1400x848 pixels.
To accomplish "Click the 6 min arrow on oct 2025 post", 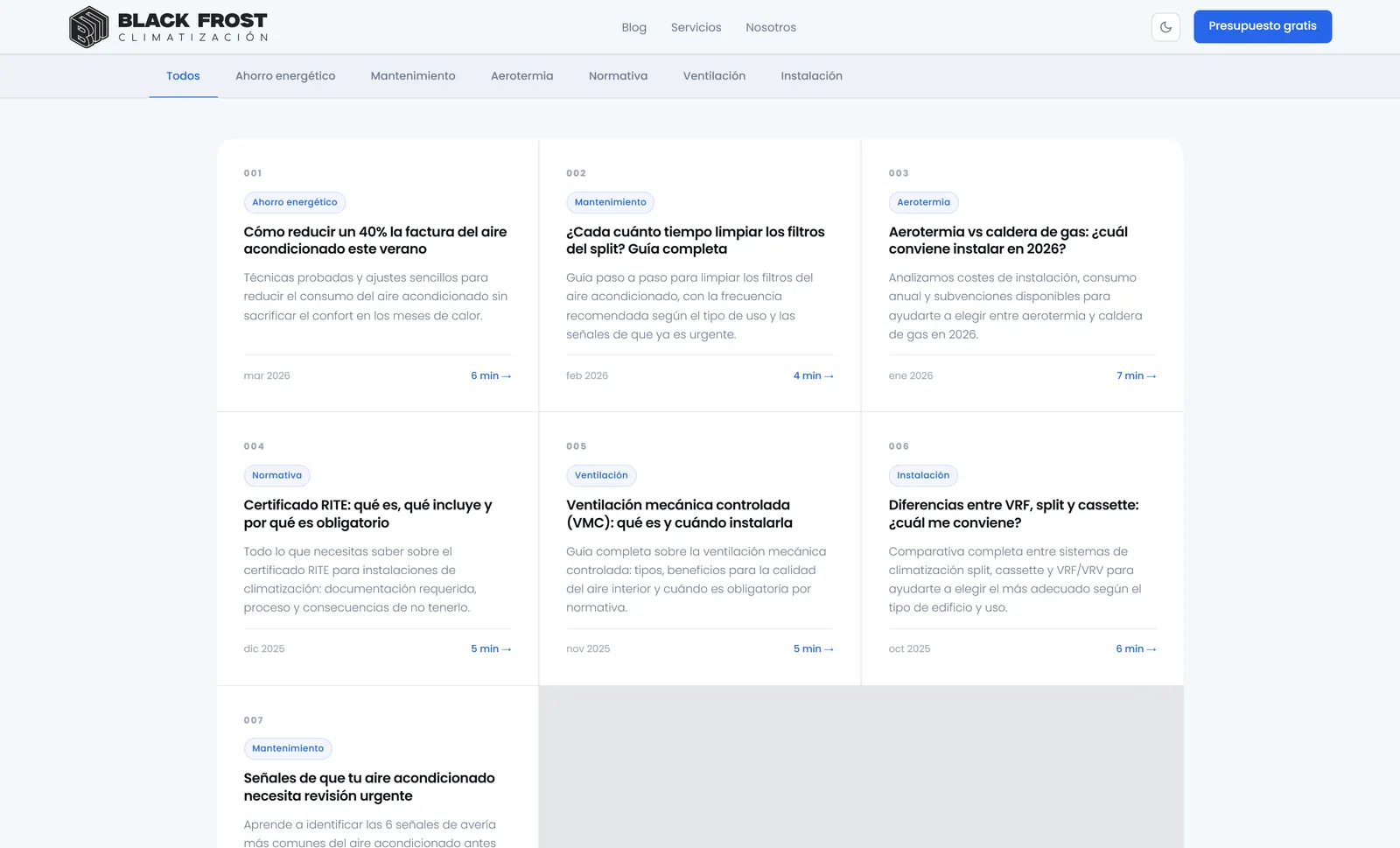I will coord(1136,648).
